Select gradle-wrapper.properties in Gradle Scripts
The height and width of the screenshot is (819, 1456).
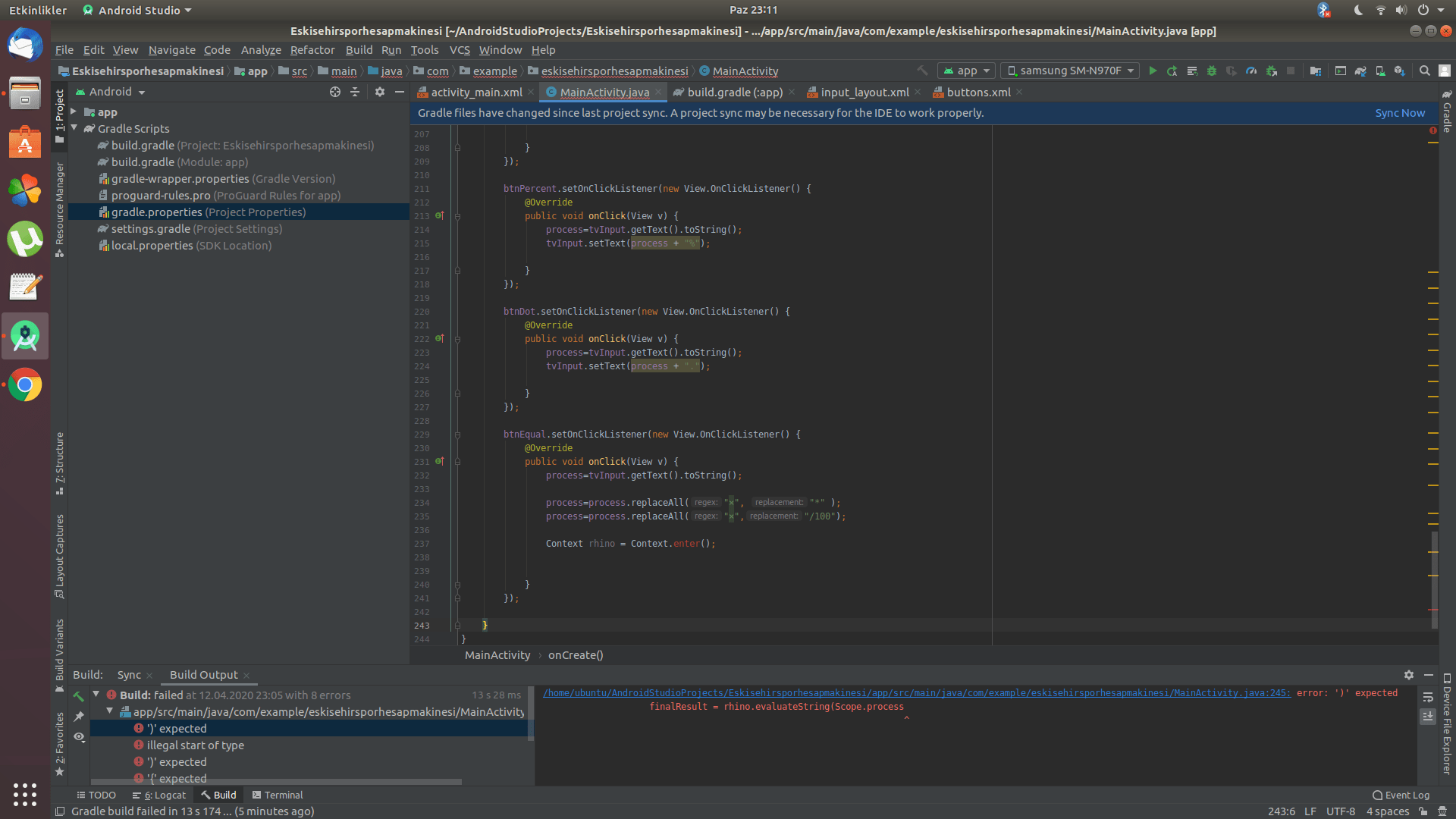point(180,179)
